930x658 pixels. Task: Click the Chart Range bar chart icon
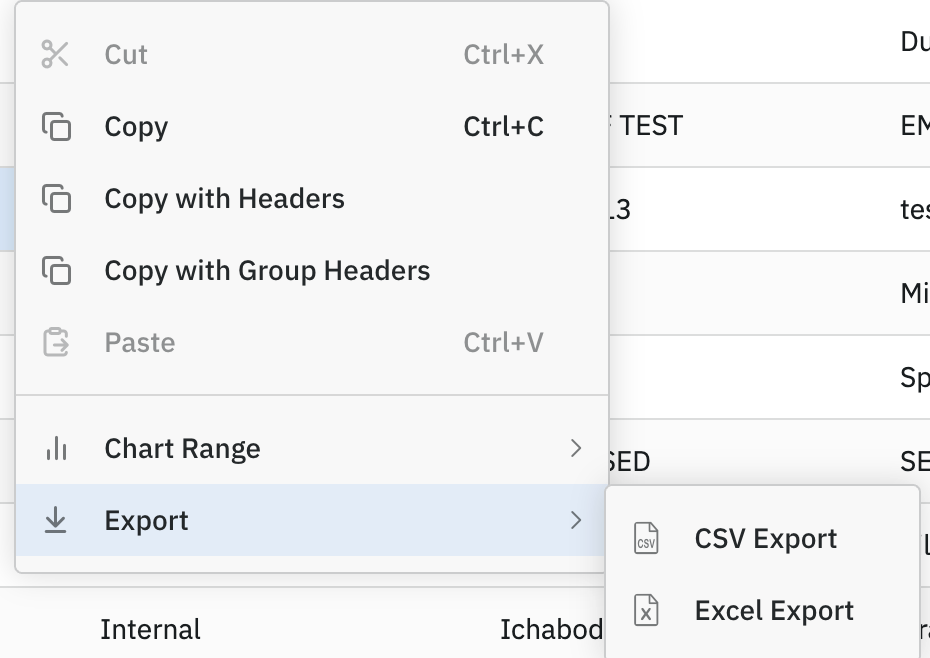pos(56,449)
